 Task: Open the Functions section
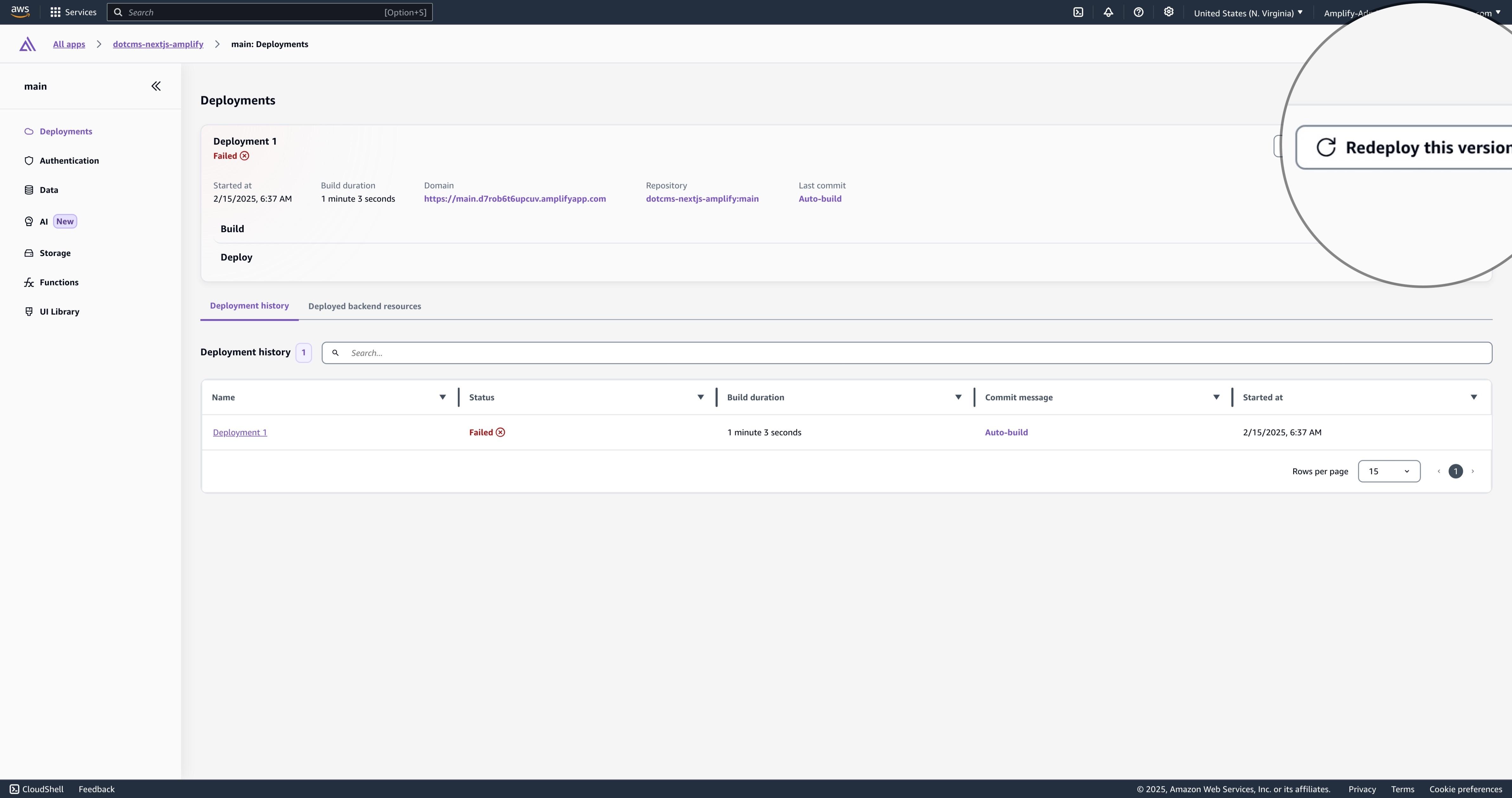(x=59, y=282)
